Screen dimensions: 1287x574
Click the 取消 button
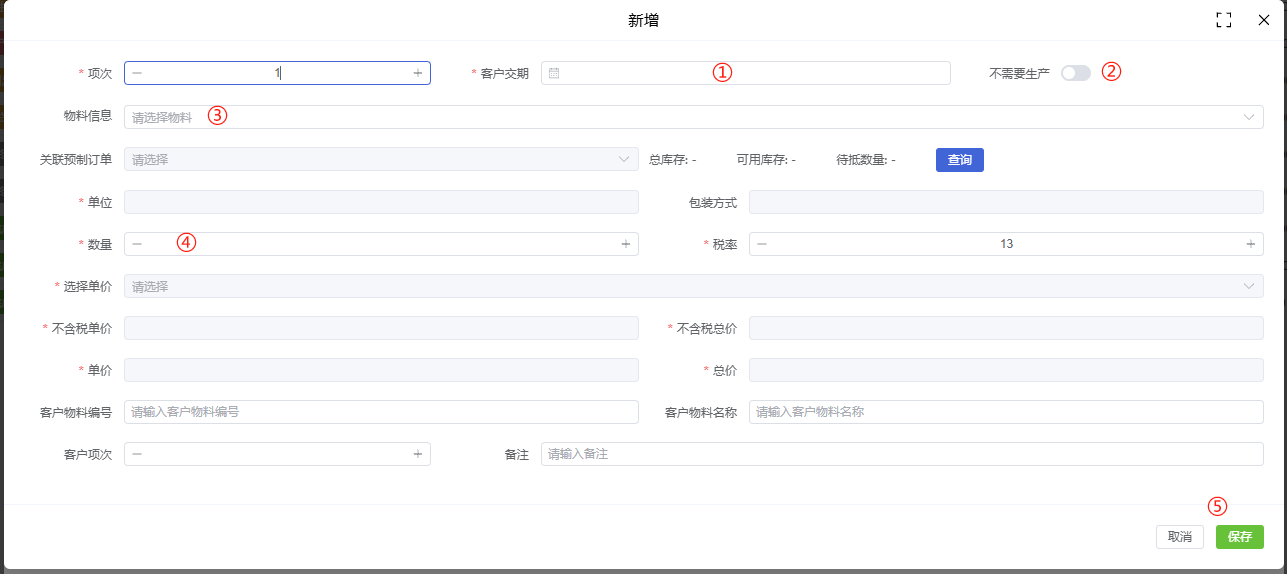pyautogui.click(x=1180, y=537)
